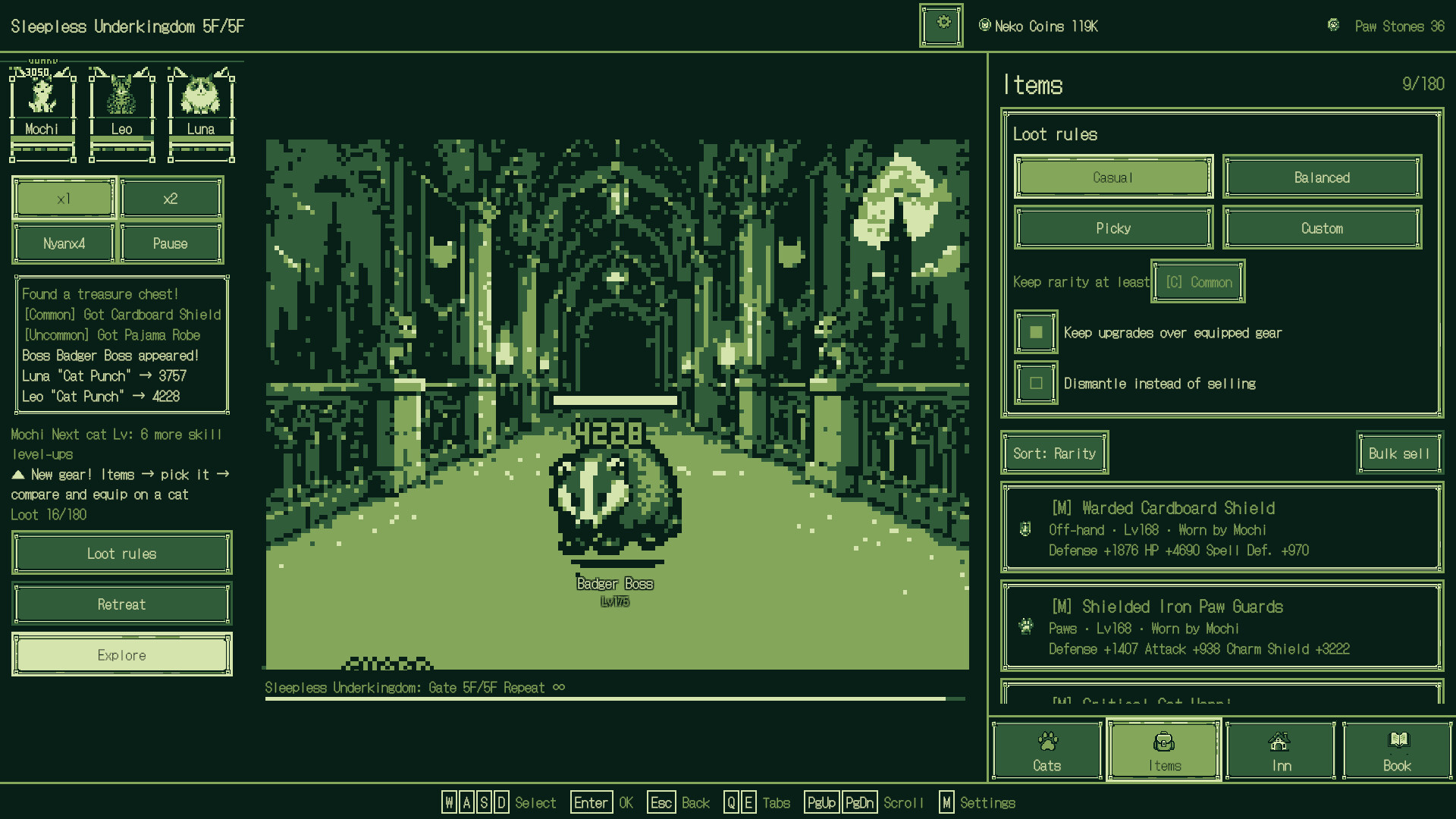Enable Dismantle instead of selling checkbox
1456x819 pixels.
coord(1036,383)
